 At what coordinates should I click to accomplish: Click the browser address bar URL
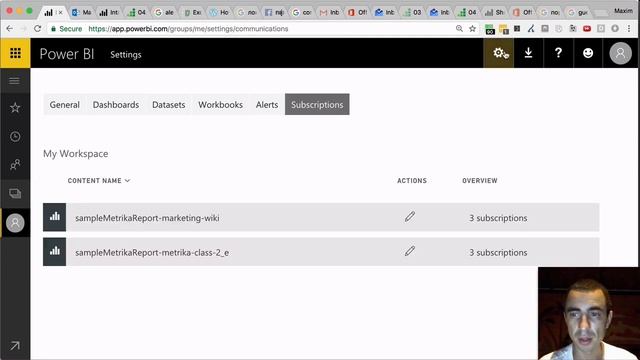click(x=188, y=29)
